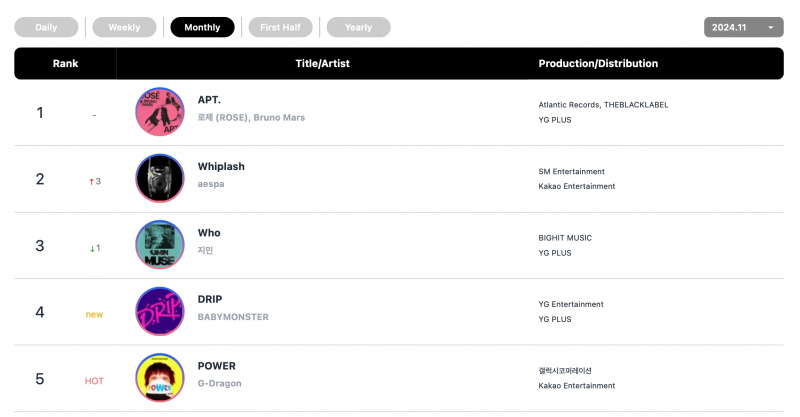Viewport: 800px width, 417px height.
Task: Open the Whiplash album cover thumbnail
Action: pyautogui.click(x=160, y=178)
